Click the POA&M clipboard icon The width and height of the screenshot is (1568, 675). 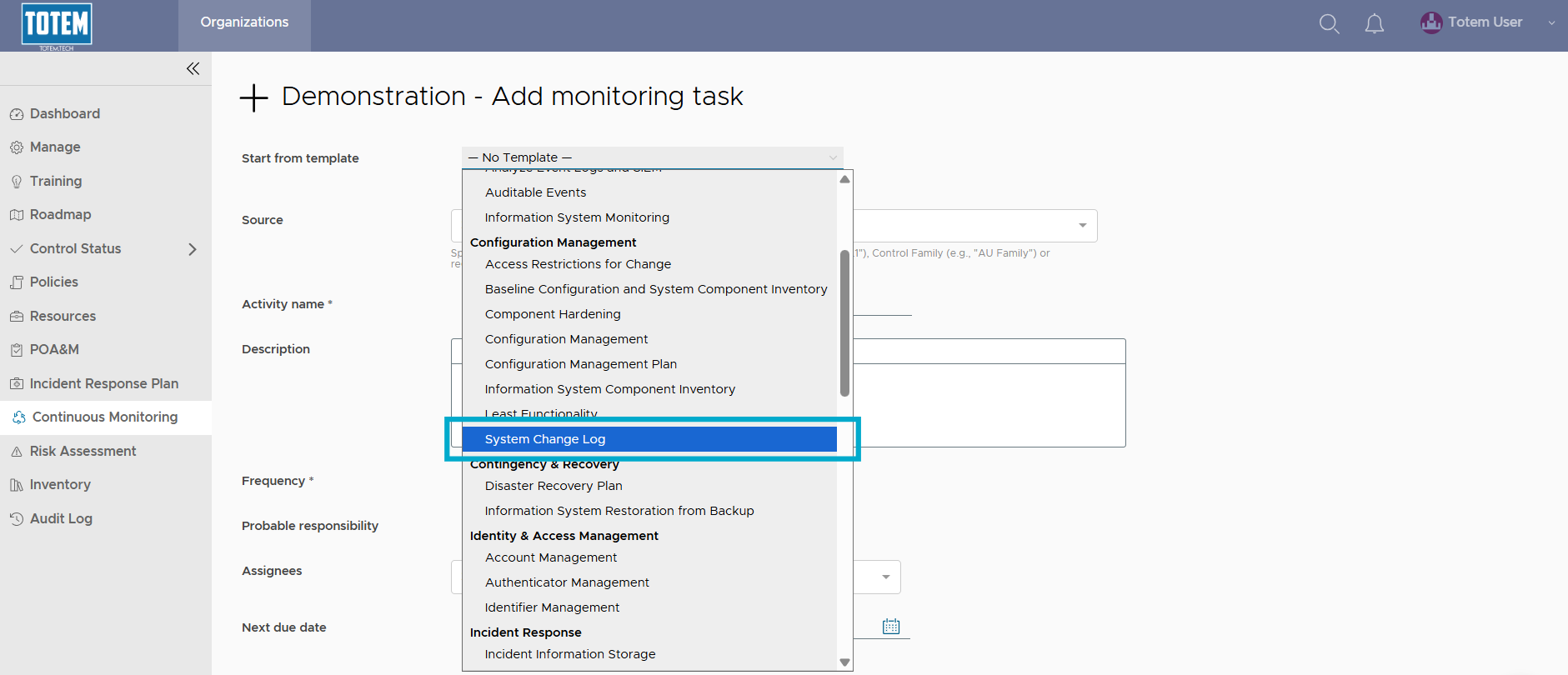coord(17,350)
